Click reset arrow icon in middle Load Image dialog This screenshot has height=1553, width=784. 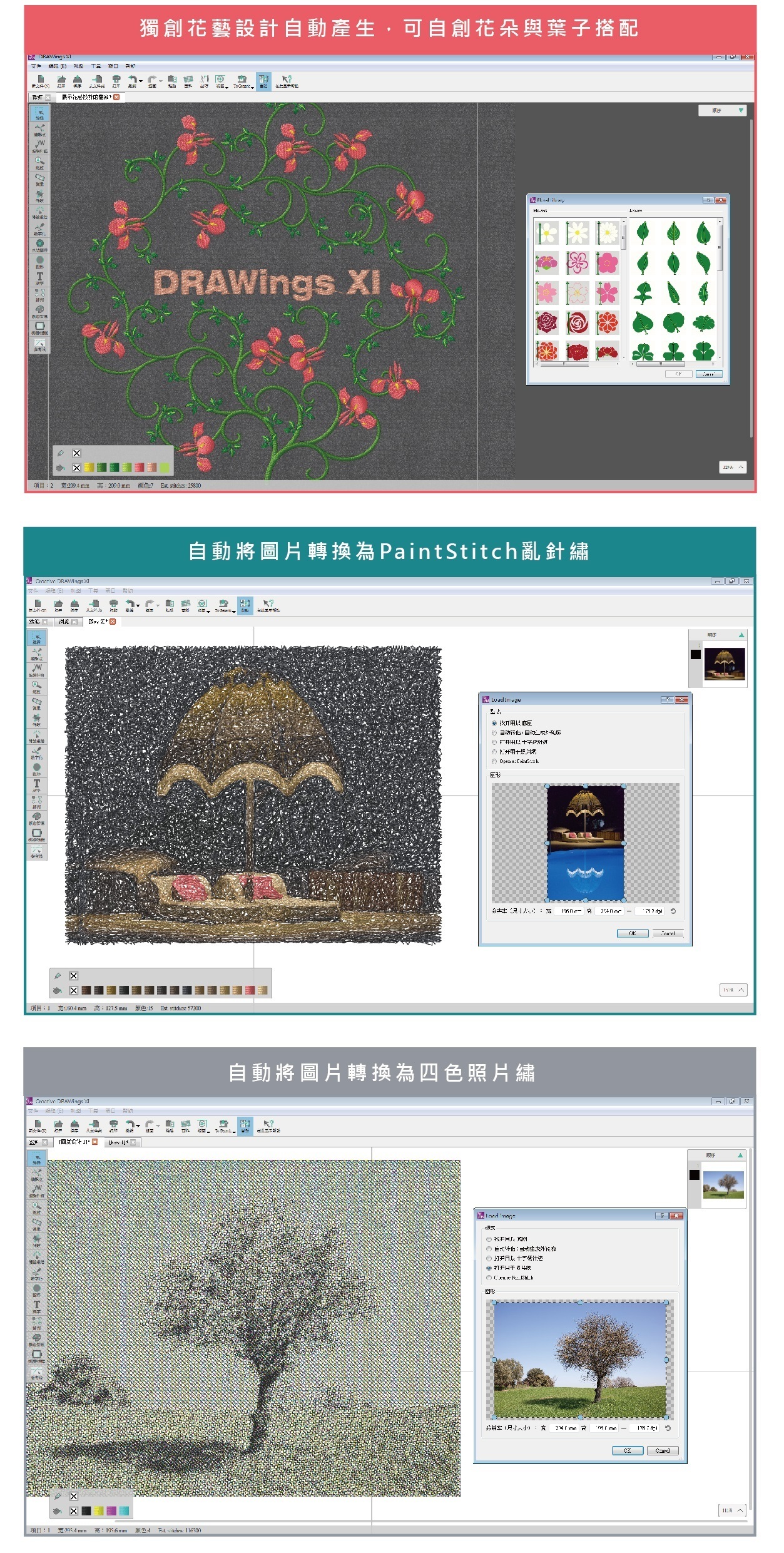click(673, 911)
